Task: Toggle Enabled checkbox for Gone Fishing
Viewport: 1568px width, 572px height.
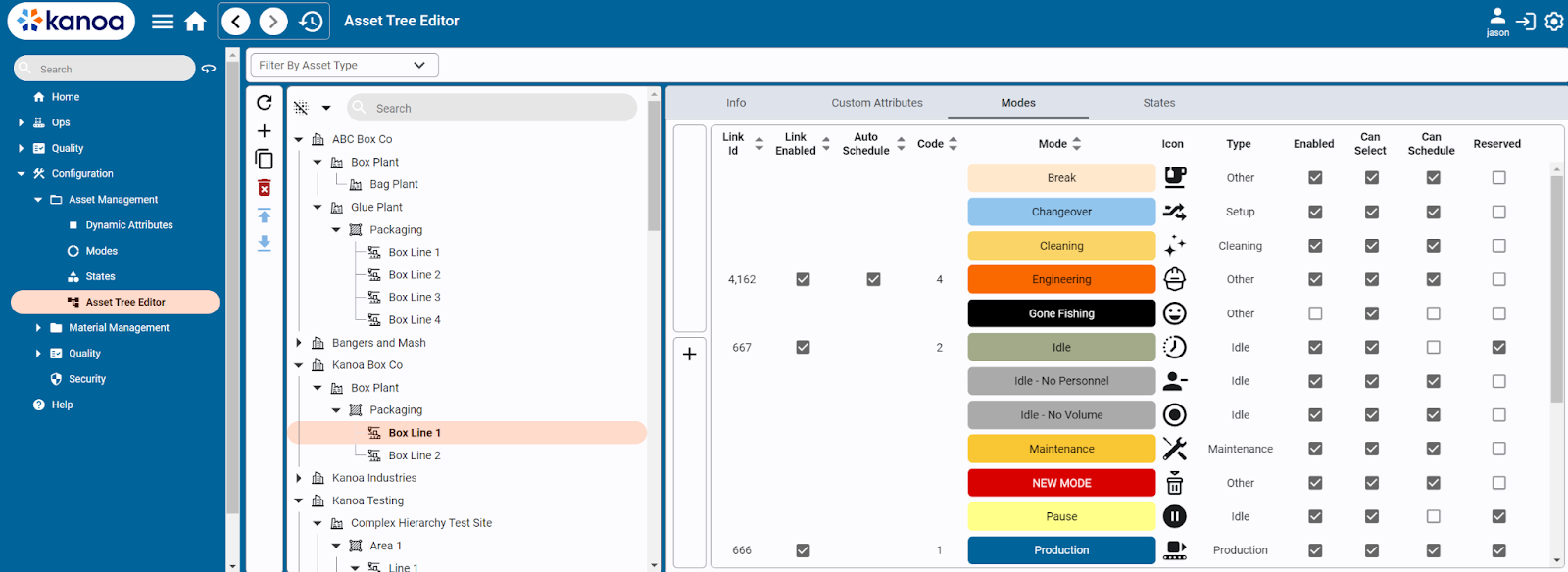Action: [x=1315, y=313]
